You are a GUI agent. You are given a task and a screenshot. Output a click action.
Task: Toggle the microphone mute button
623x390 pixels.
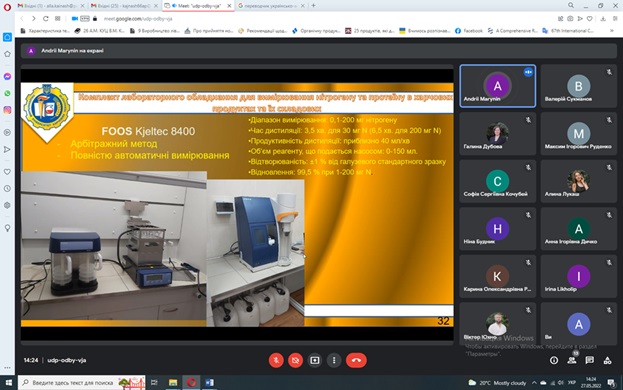276,360
